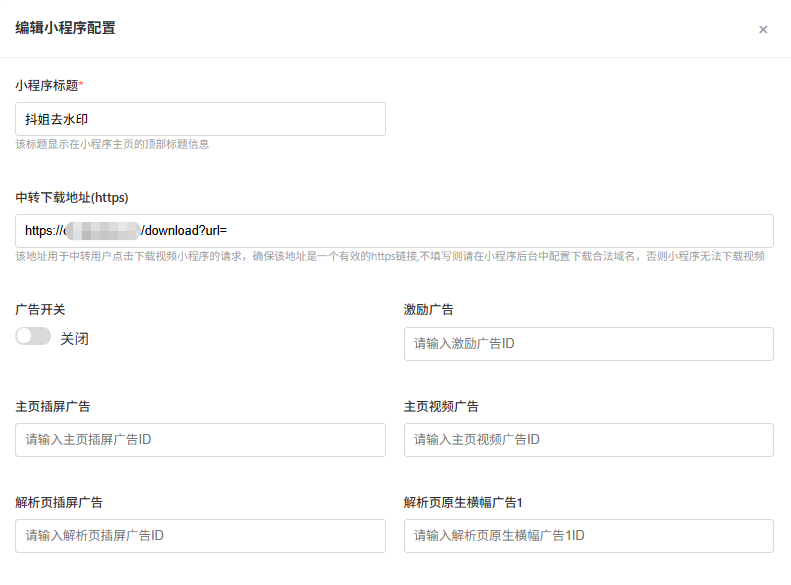Viewport: 791px width, 585px height.
Task: Click the hint text under 中转下载地址 field
Action: [x=390, y=257]
